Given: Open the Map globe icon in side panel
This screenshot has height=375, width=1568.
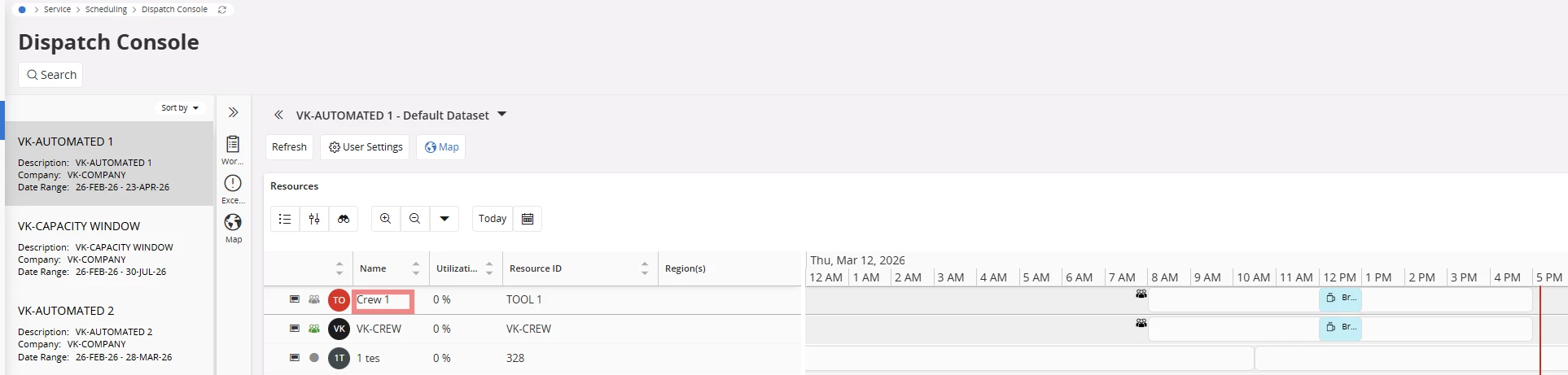Looking at the screenshot, I should (233, 223).
